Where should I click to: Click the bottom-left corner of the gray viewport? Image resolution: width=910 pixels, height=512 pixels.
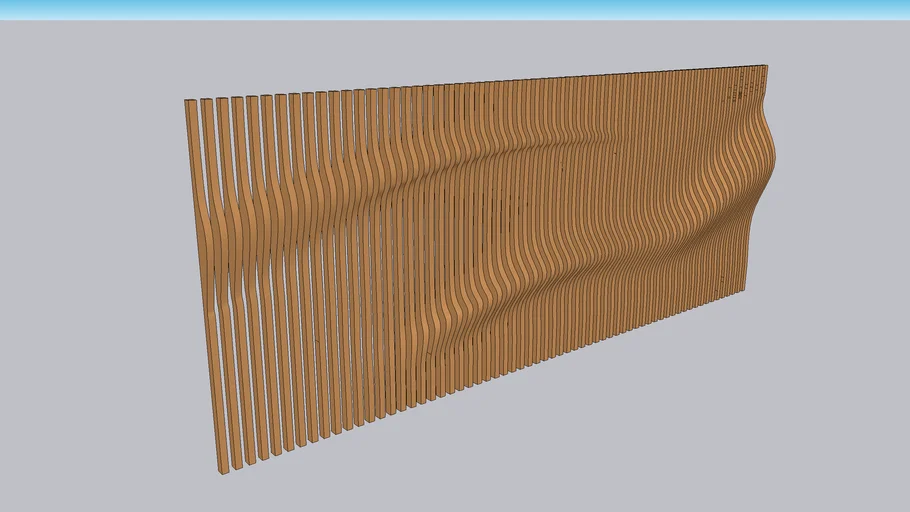pos(5,506)
